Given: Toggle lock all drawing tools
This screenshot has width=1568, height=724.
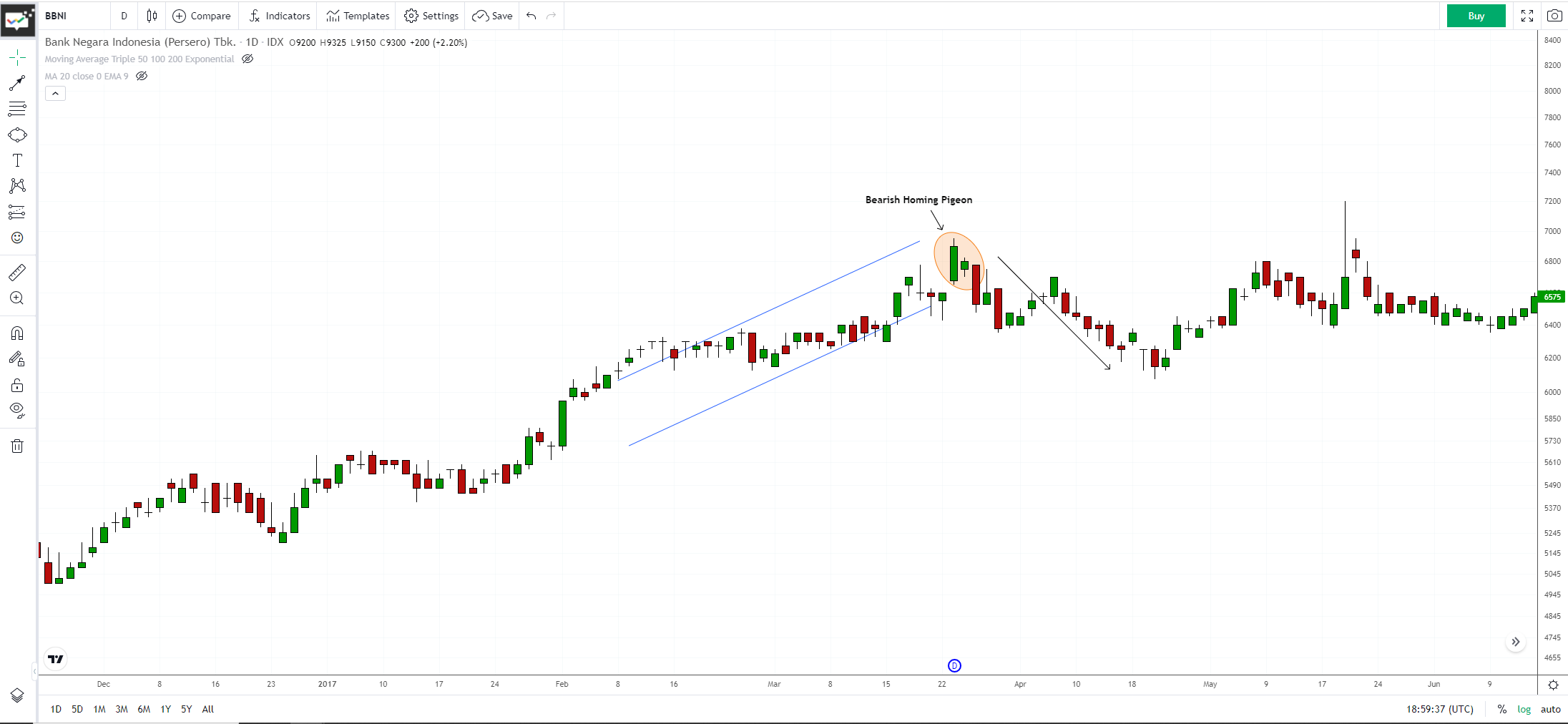Looking at the screenshot, I should pos(17,386).
